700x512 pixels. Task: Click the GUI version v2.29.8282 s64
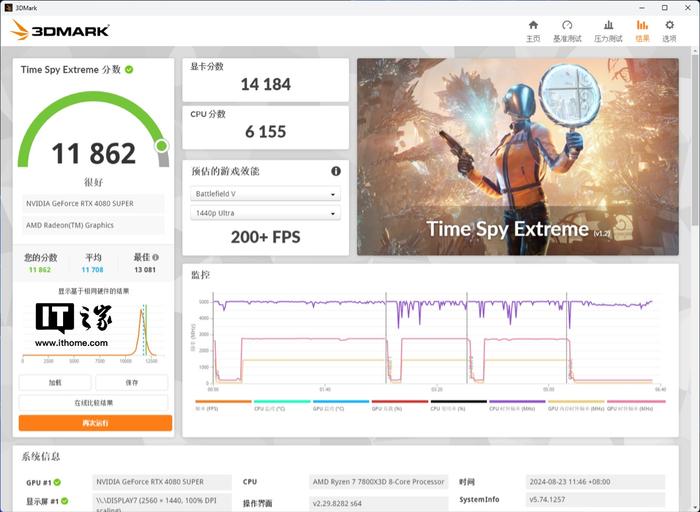pos(379,503)
